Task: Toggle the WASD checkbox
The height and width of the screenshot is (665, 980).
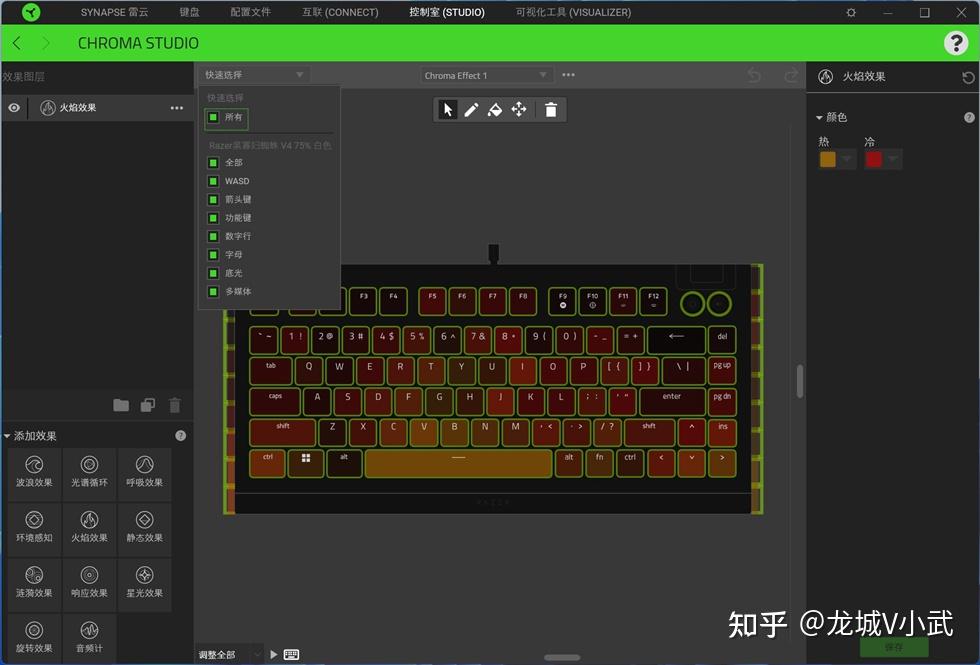Action: [x=213, y=181]
